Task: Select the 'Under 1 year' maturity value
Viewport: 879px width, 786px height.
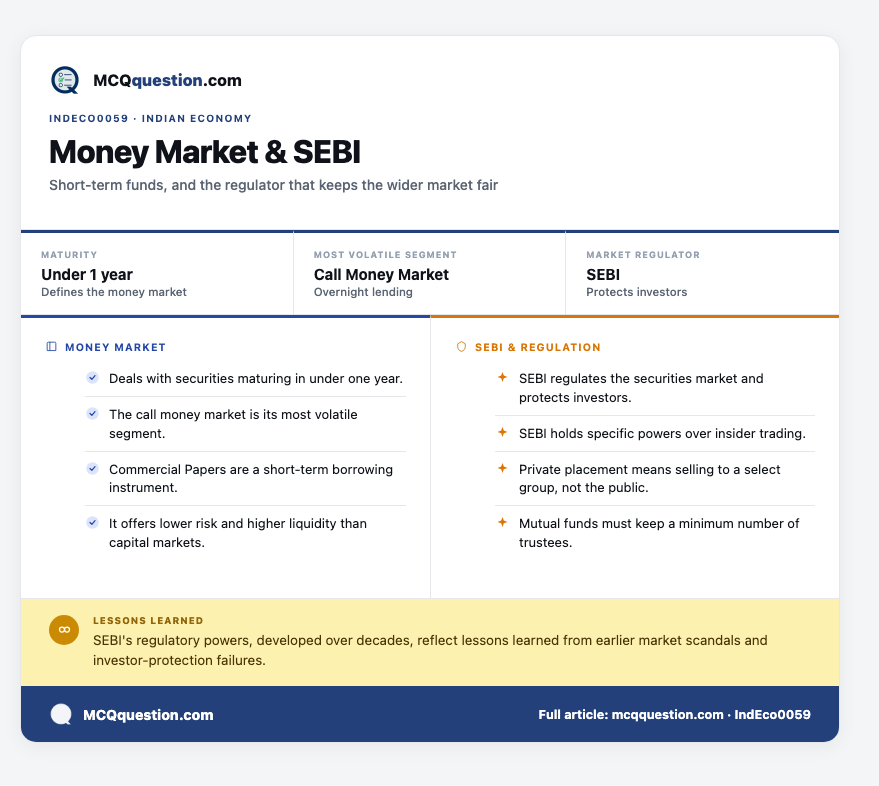Action: (87, 274)
